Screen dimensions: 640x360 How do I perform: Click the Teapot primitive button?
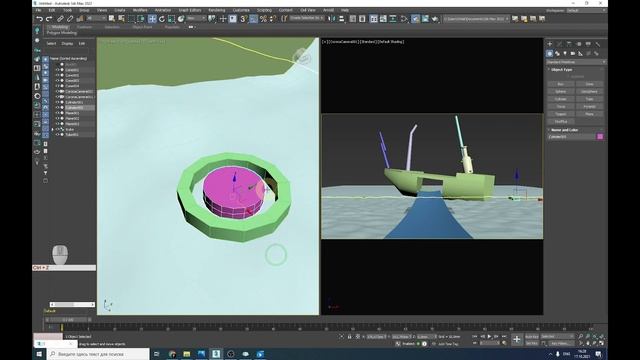560,114
